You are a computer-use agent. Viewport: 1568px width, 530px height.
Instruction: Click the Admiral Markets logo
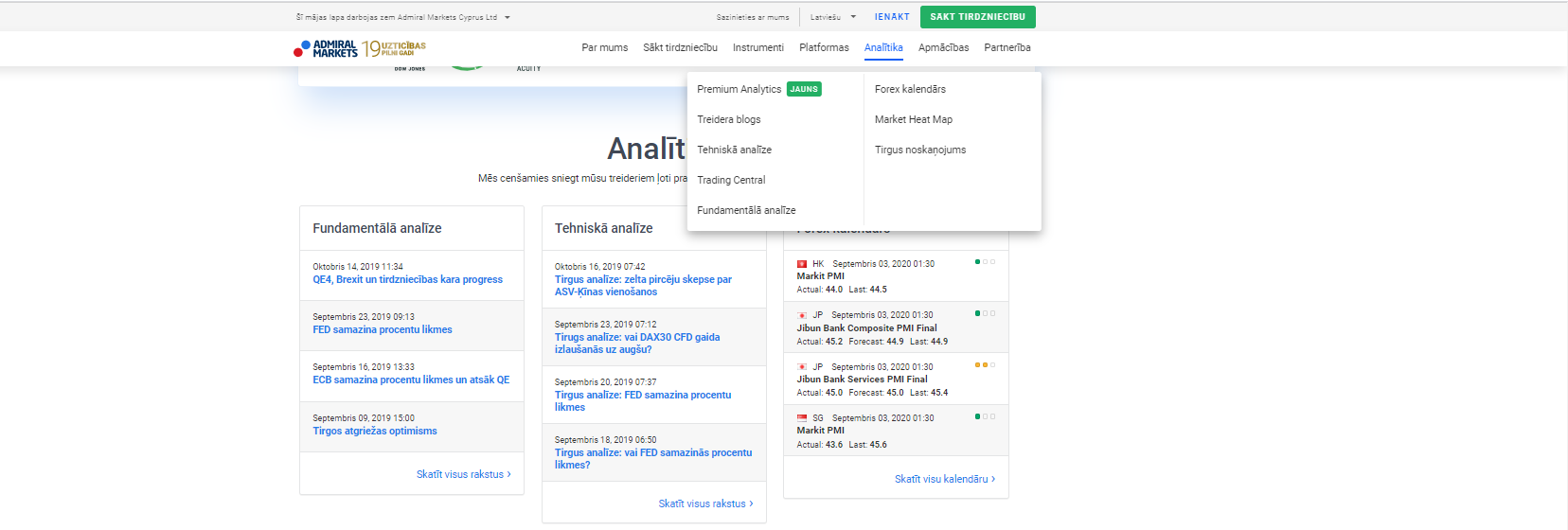pyautogui.click(x=326, y=48)
